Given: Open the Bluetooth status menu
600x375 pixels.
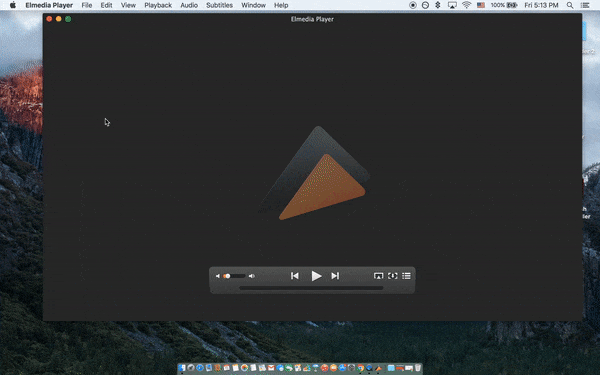Looking at the screenshot, I should [438, 5].
